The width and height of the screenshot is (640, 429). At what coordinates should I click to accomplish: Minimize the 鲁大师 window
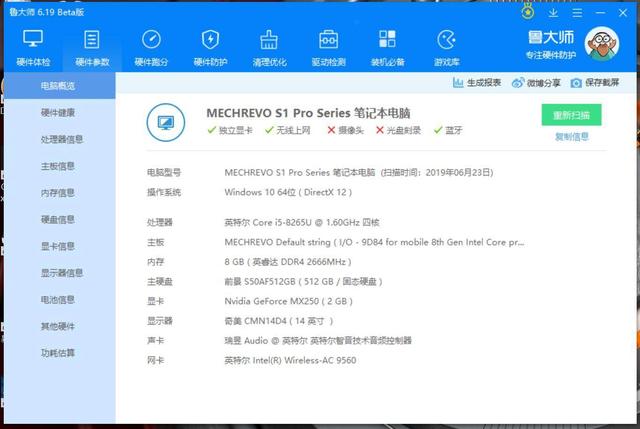(600, 13)
